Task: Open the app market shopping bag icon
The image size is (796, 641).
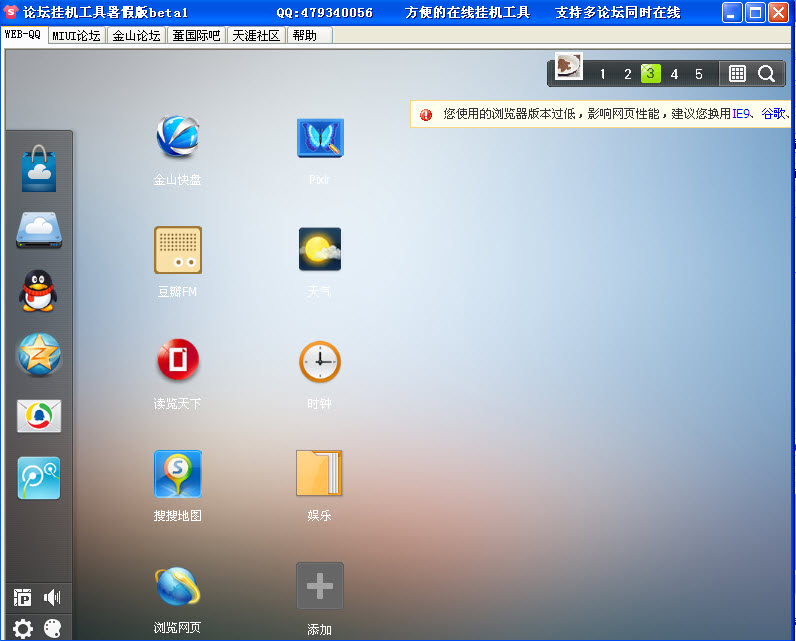Action: 39,168
